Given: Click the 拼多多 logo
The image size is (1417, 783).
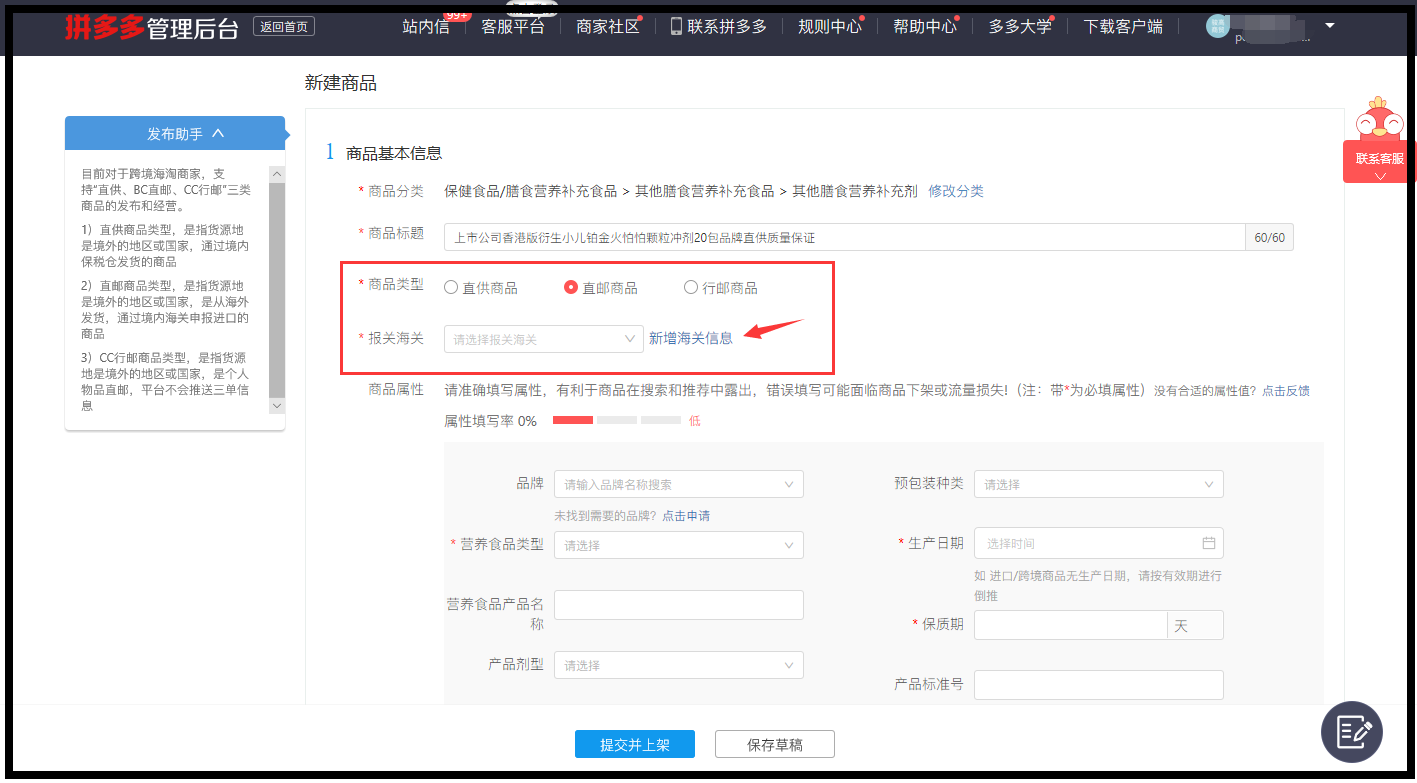Looking at the screenshot, I should [x=104, y=27].
